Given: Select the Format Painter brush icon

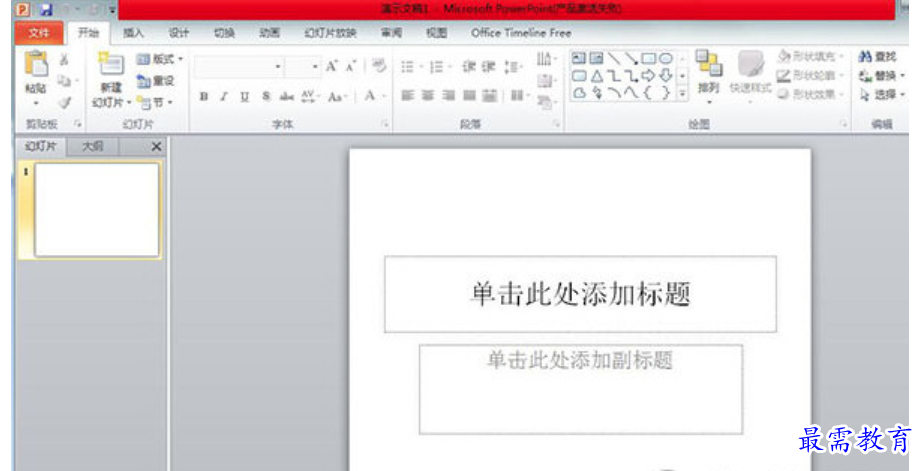Looking at the screenshot, I should coord(65,102).
